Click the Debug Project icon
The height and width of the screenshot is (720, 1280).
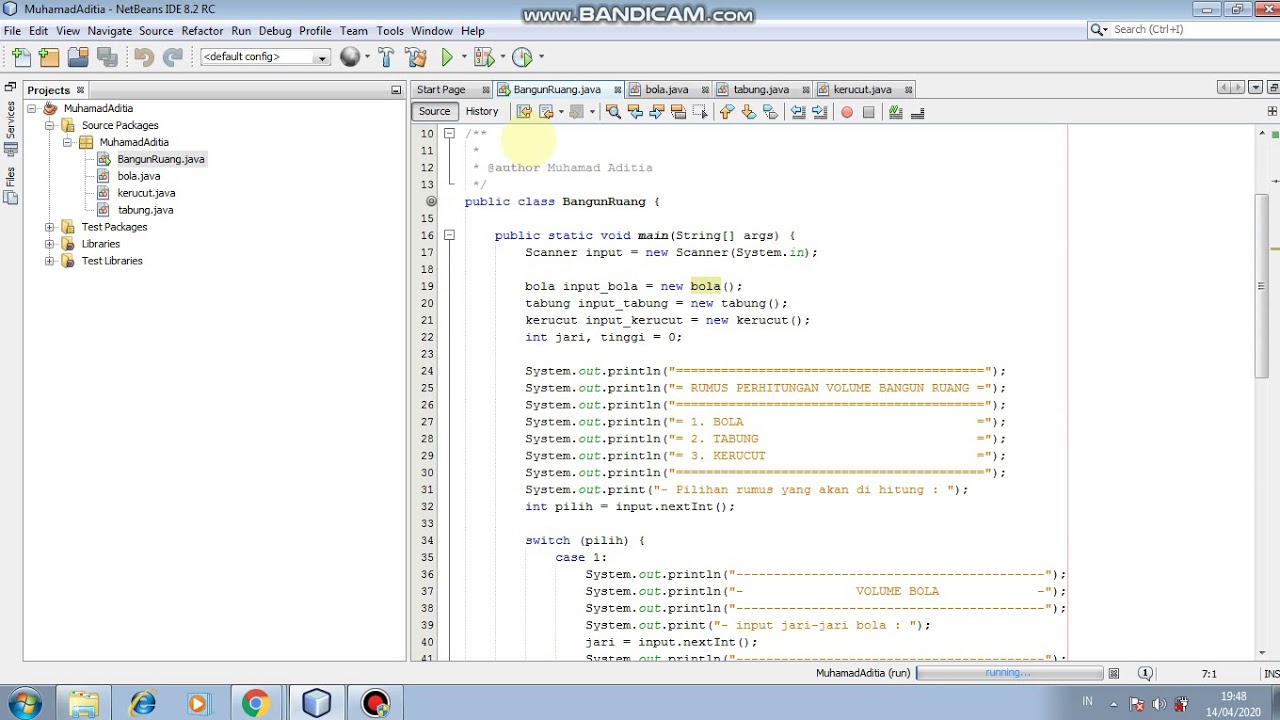(x=484, y=58)
